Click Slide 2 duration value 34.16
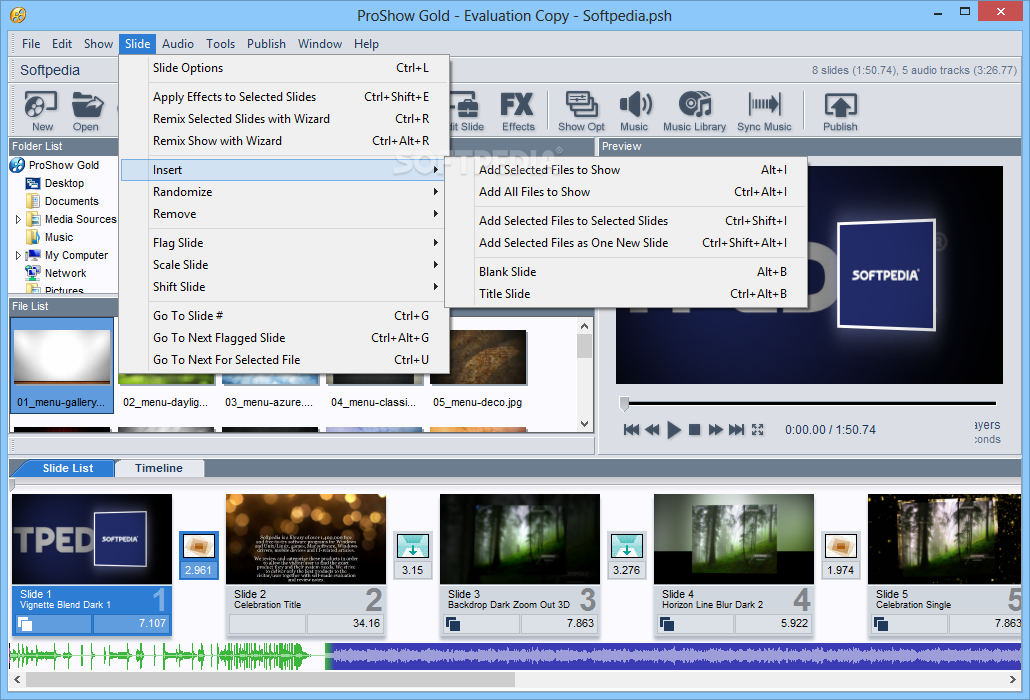This screenshot has height=700, width=1030. point(366,623)
